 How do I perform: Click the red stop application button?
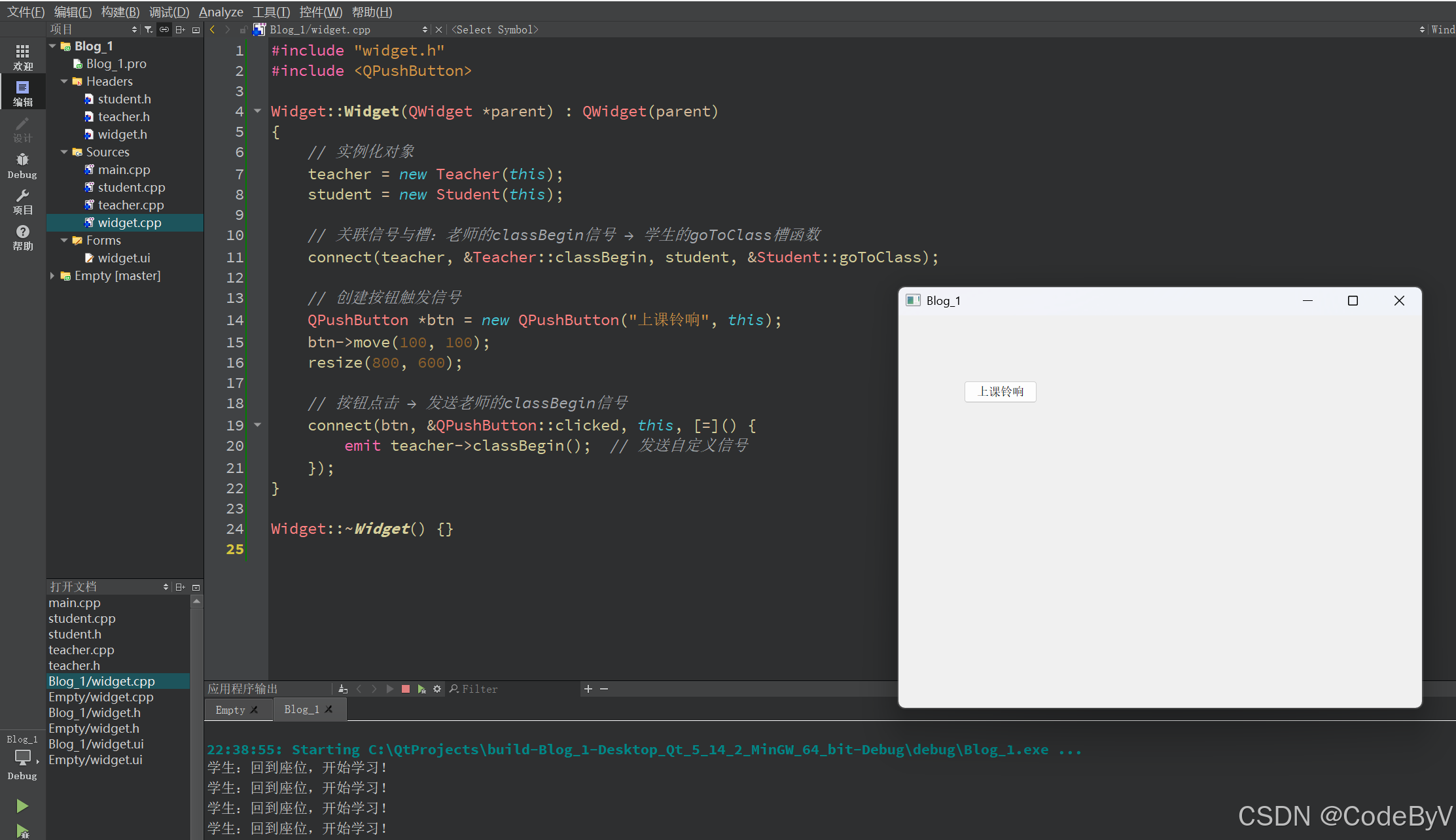tap(406, 689)
